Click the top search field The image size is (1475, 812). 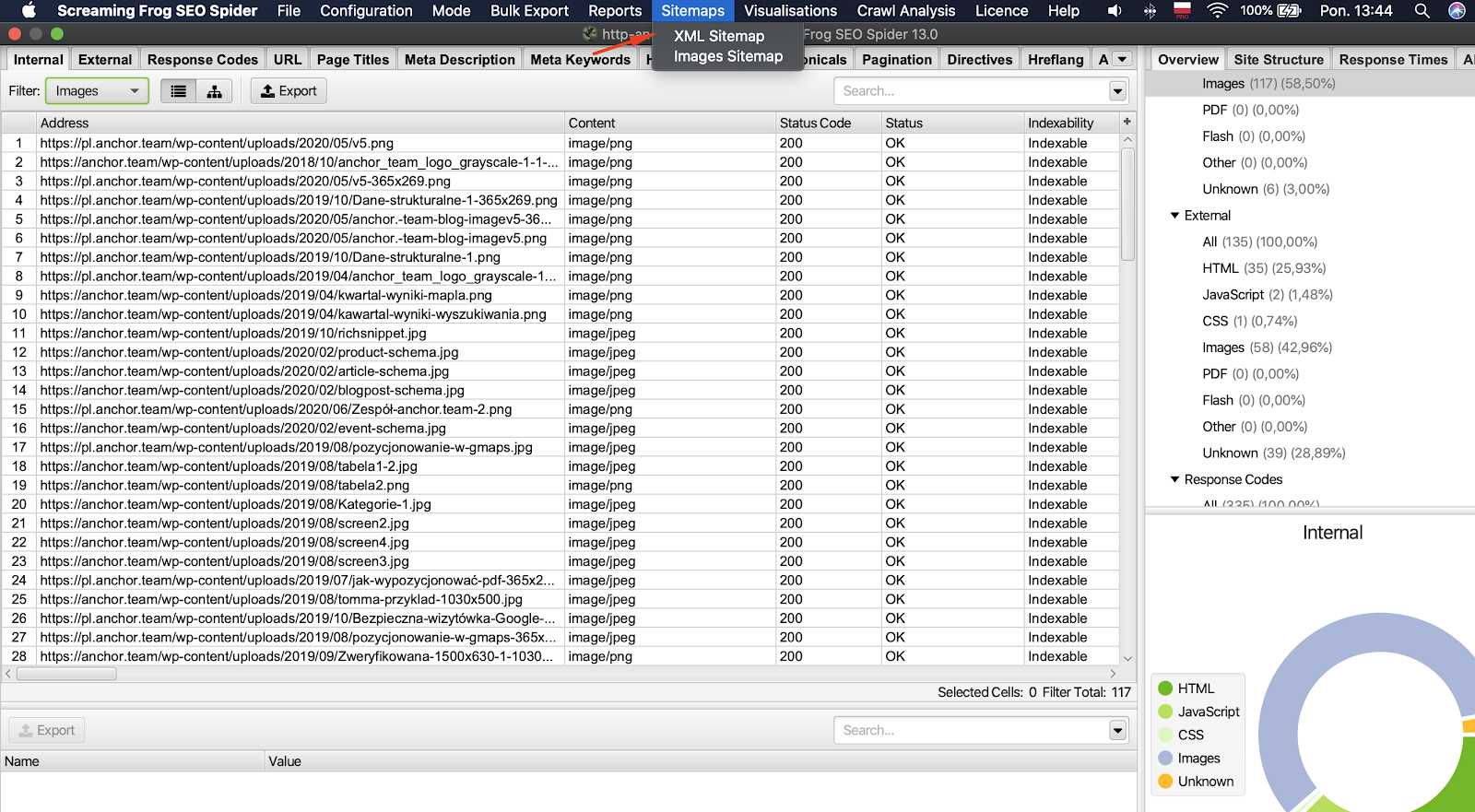pyautogui.click(x=972, y=91)
